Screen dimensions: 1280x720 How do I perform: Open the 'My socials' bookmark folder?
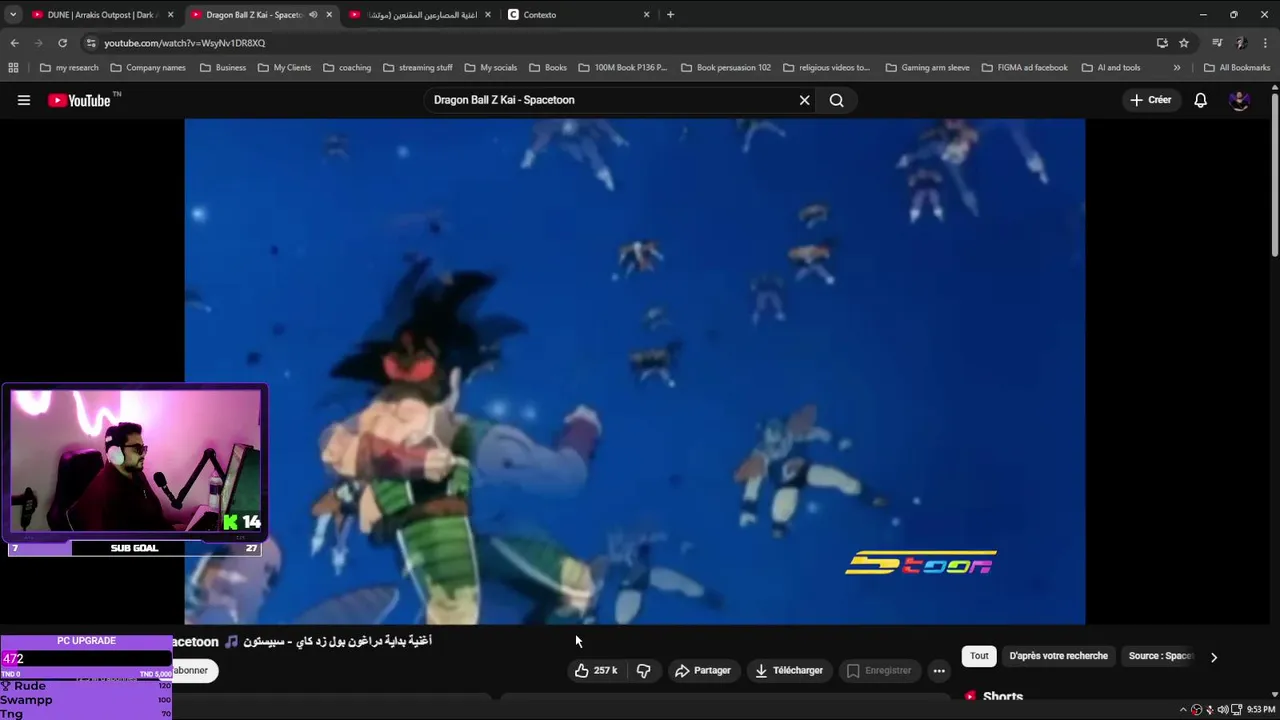click(x=491, y=68)
